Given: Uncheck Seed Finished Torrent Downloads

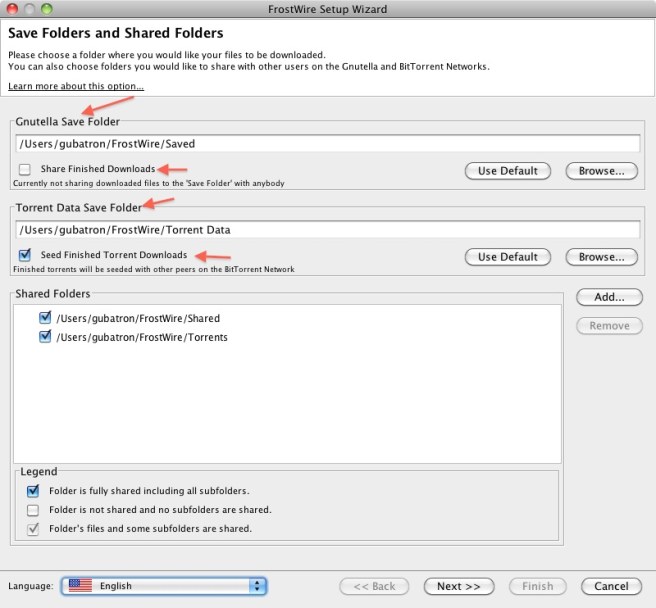Looking at the screenshot, I should point(25,255).
